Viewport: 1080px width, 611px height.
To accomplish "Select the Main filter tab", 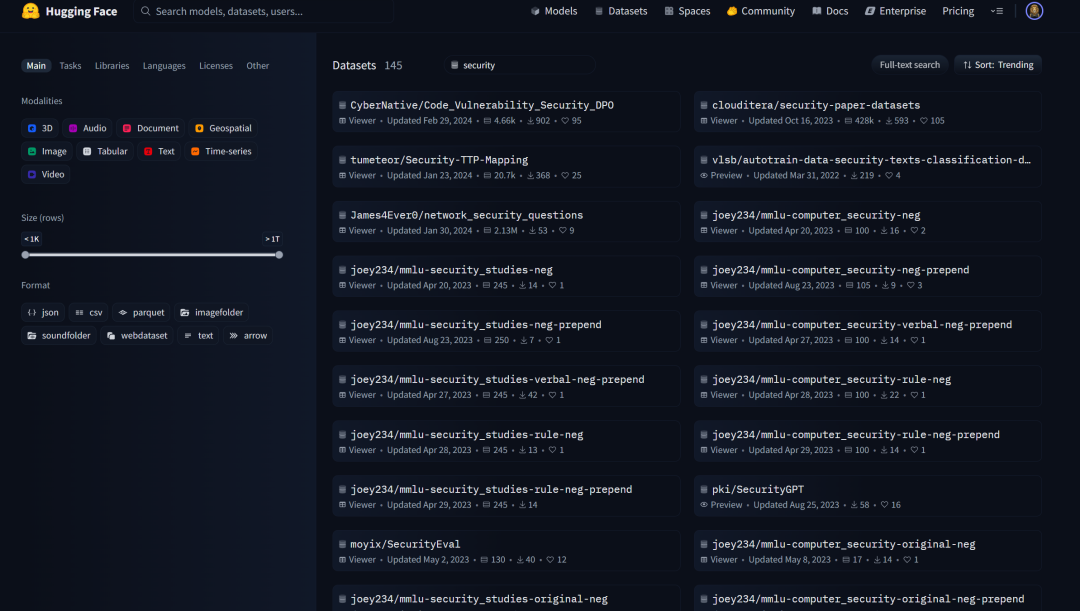I will tap(36, 65).
